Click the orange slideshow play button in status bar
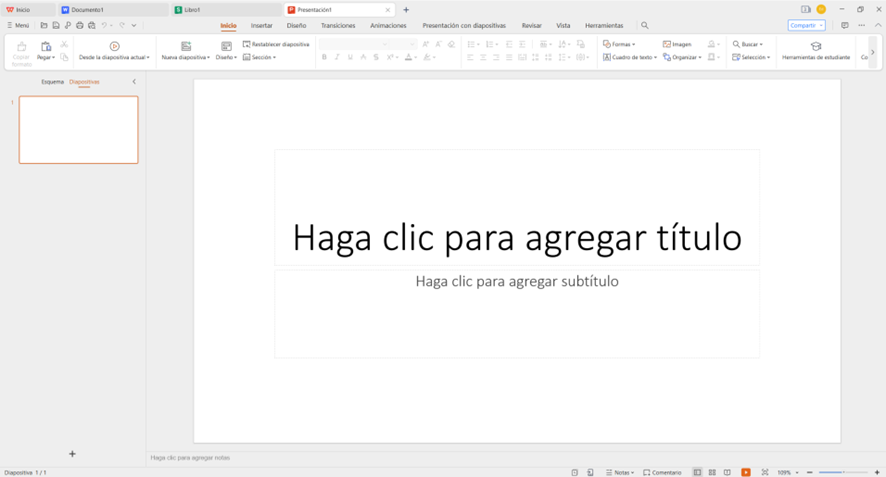 click(x=746, y=472)
